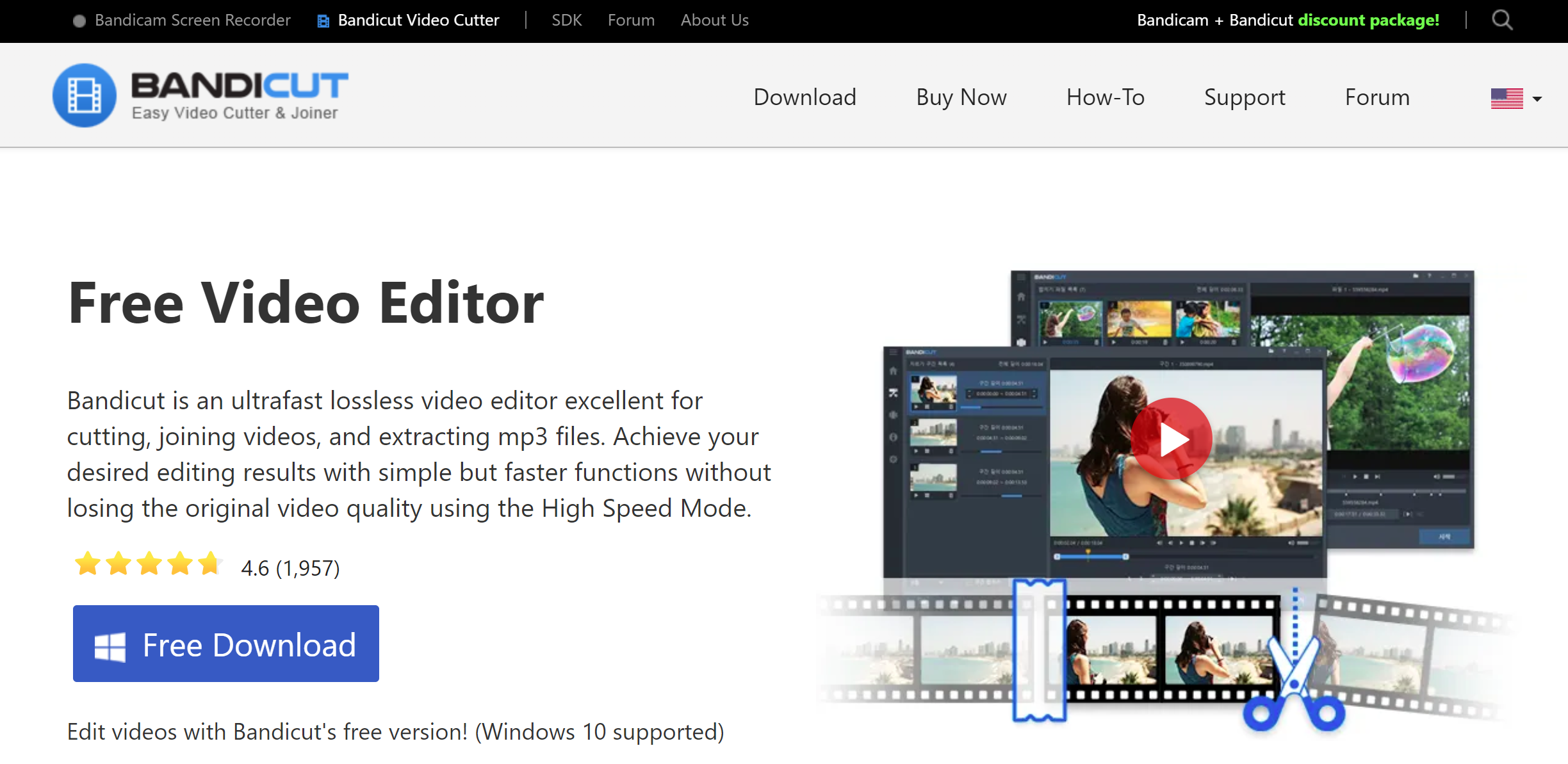1568x764 pixels.
Task: Click the How-To navigation tab
Action: click(x=1104, y=97)
